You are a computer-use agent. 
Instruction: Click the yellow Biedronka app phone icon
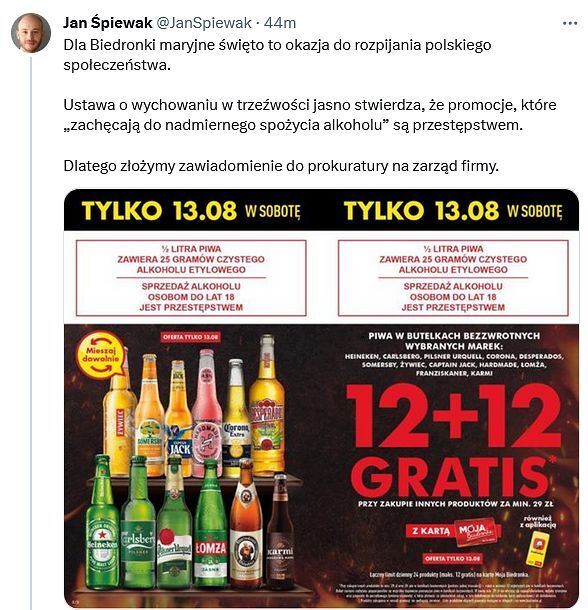pos(537,549)
